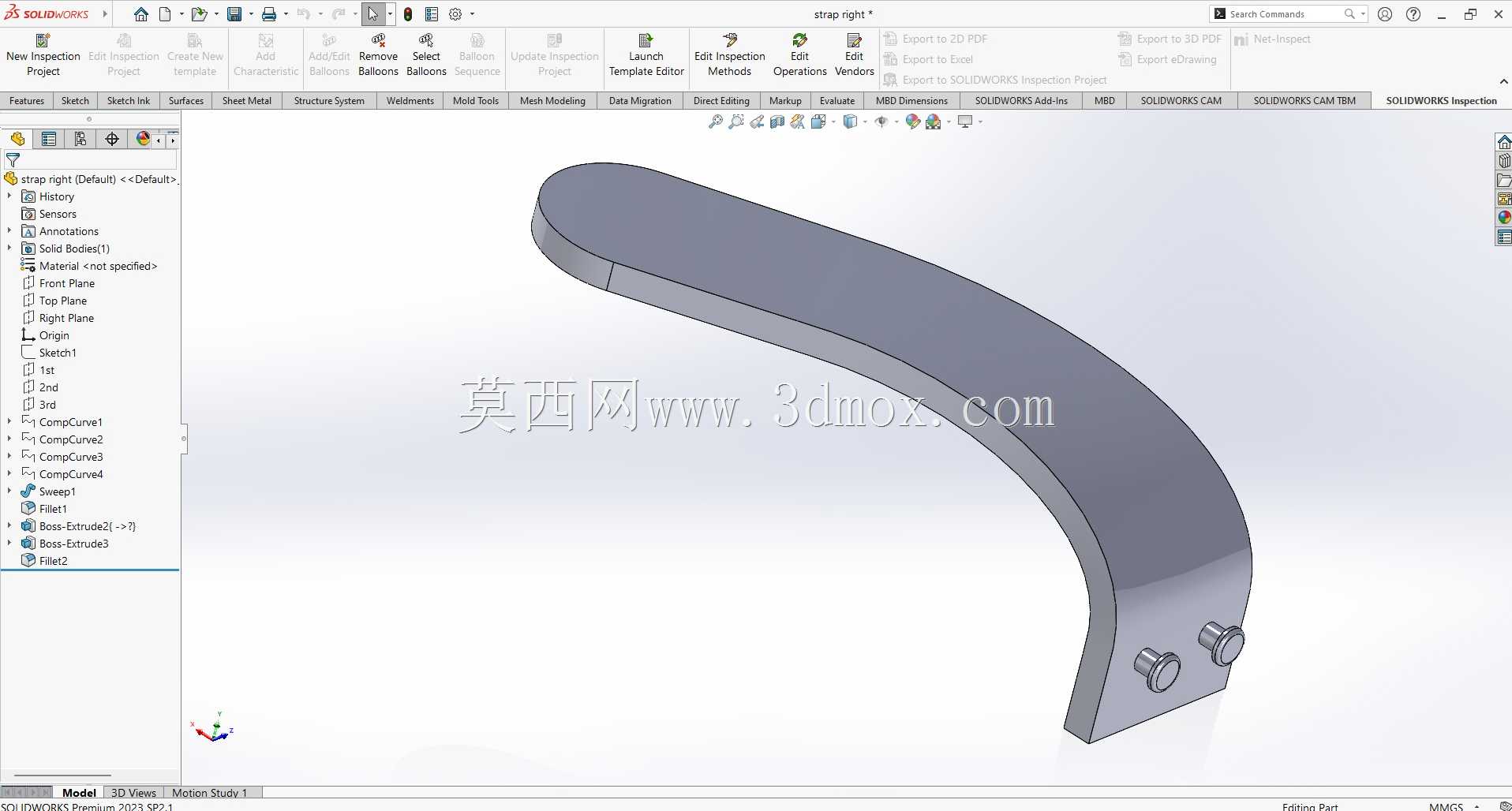Click New Inspection Project button
This screenshot has width=1512, height=811.
tap(43, 55)
